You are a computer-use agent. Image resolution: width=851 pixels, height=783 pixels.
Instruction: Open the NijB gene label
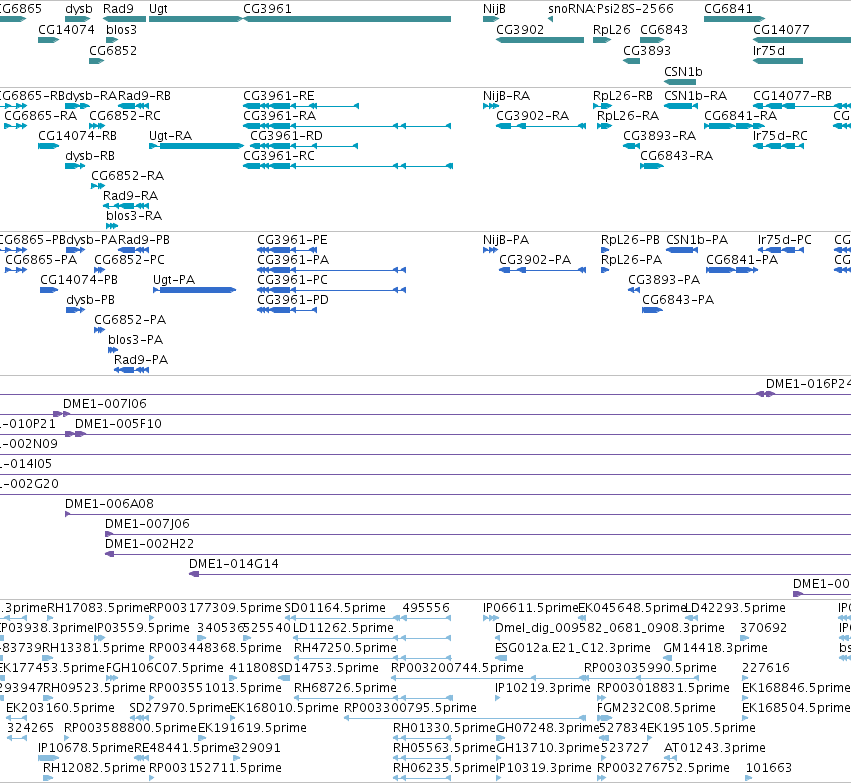pos(494,9)
